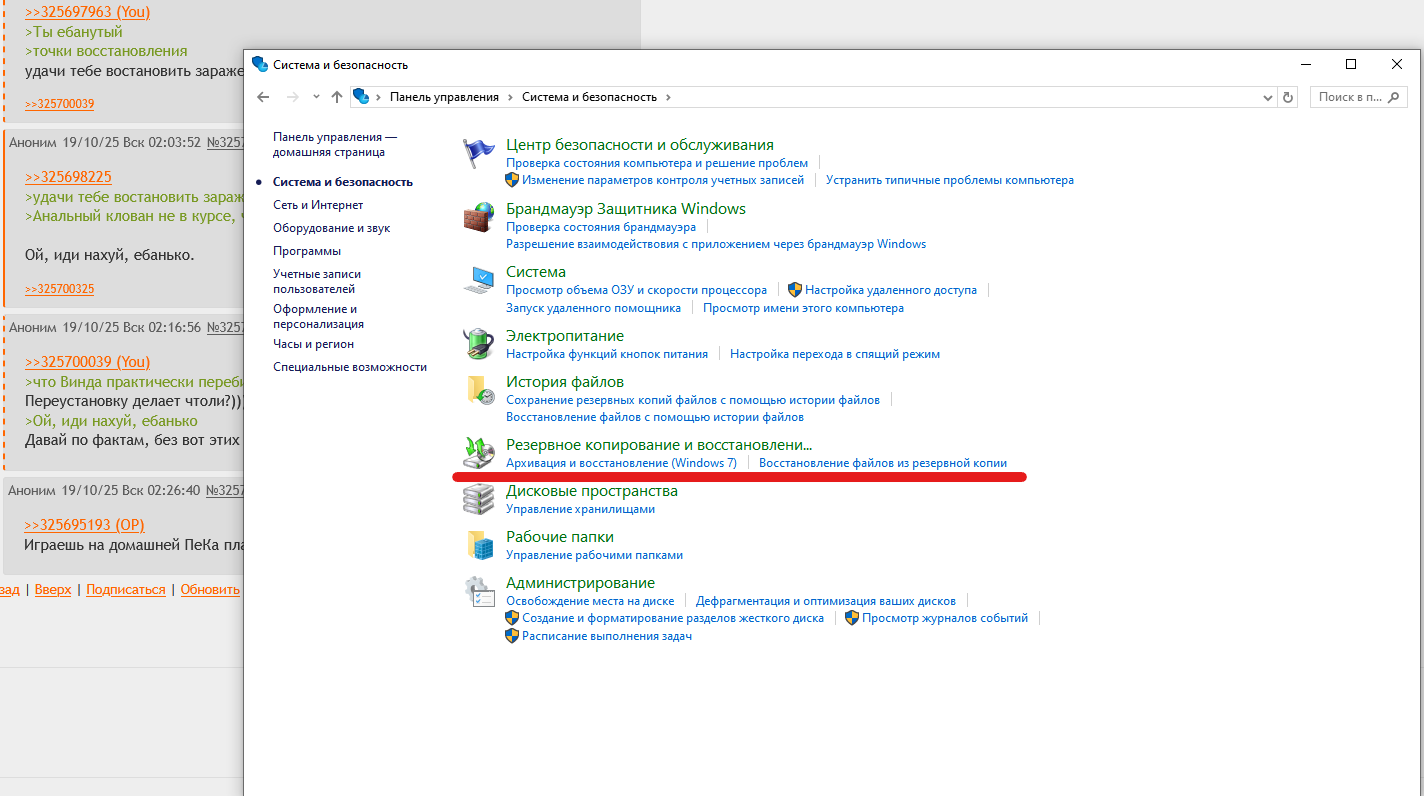Click 'Восстановление файлов с помощью истории файлов'

[x=655, y=417]
